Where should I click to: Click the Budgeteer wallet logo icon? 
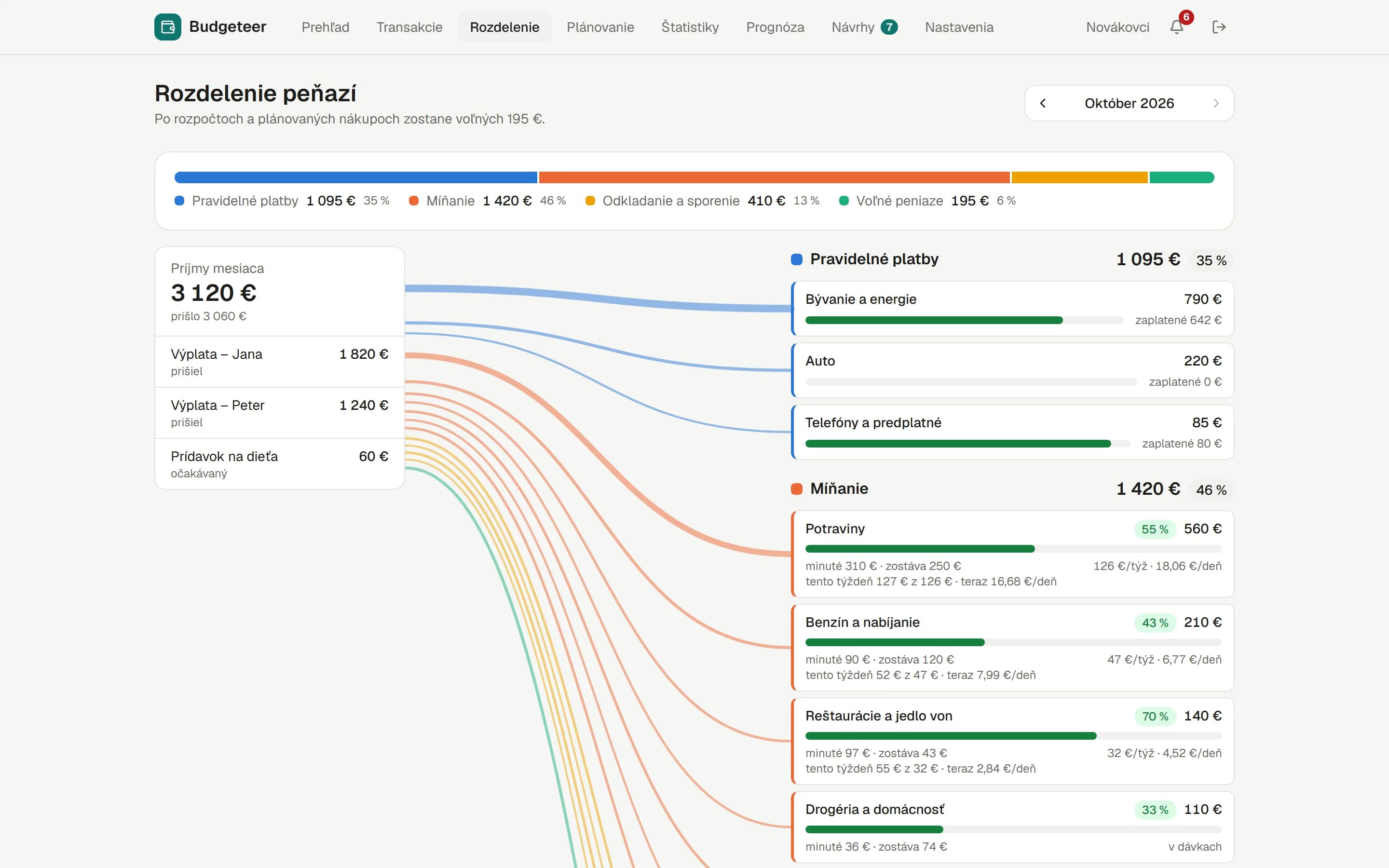tap(168, 27)
